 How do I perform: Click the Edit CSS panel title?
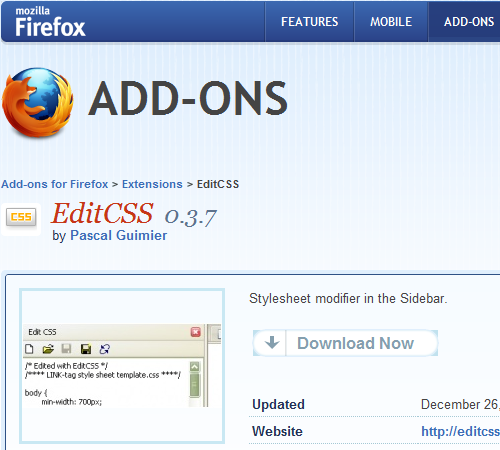tap(42, 332)
